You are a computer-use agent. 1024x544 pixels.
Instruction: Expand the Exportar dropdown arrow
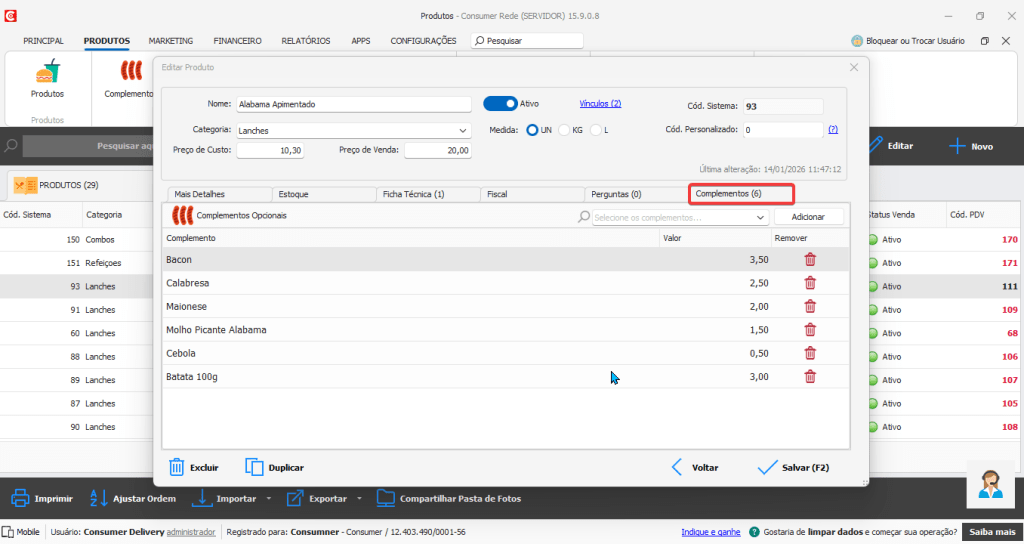(x=358, y=499)
